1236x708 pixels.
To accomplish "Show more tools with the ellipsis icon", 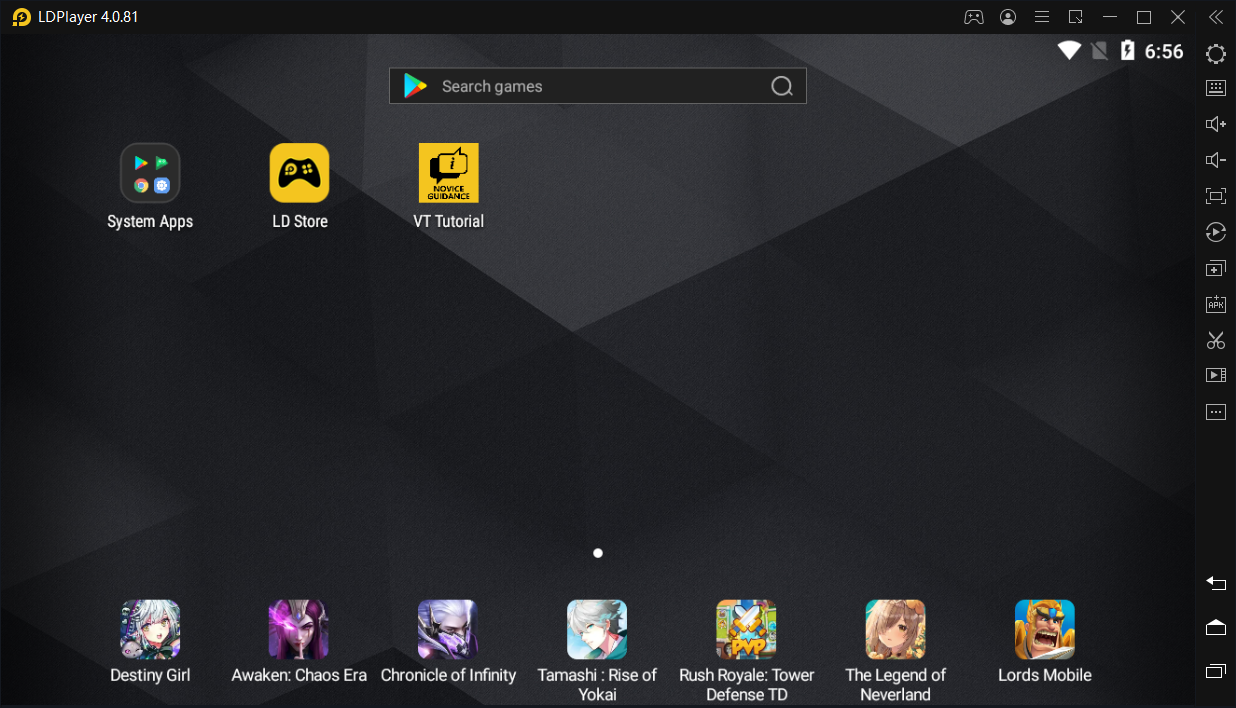I will point(1216,412).
